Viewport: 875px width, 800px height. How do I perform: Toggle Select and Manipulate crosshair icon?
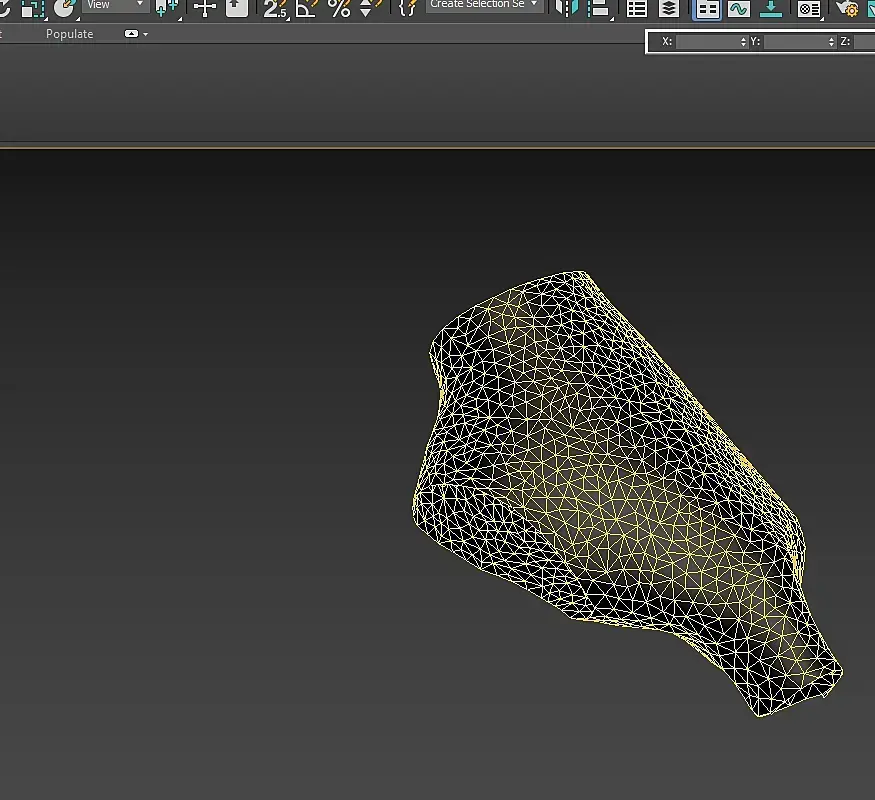[x=205, y=8]
